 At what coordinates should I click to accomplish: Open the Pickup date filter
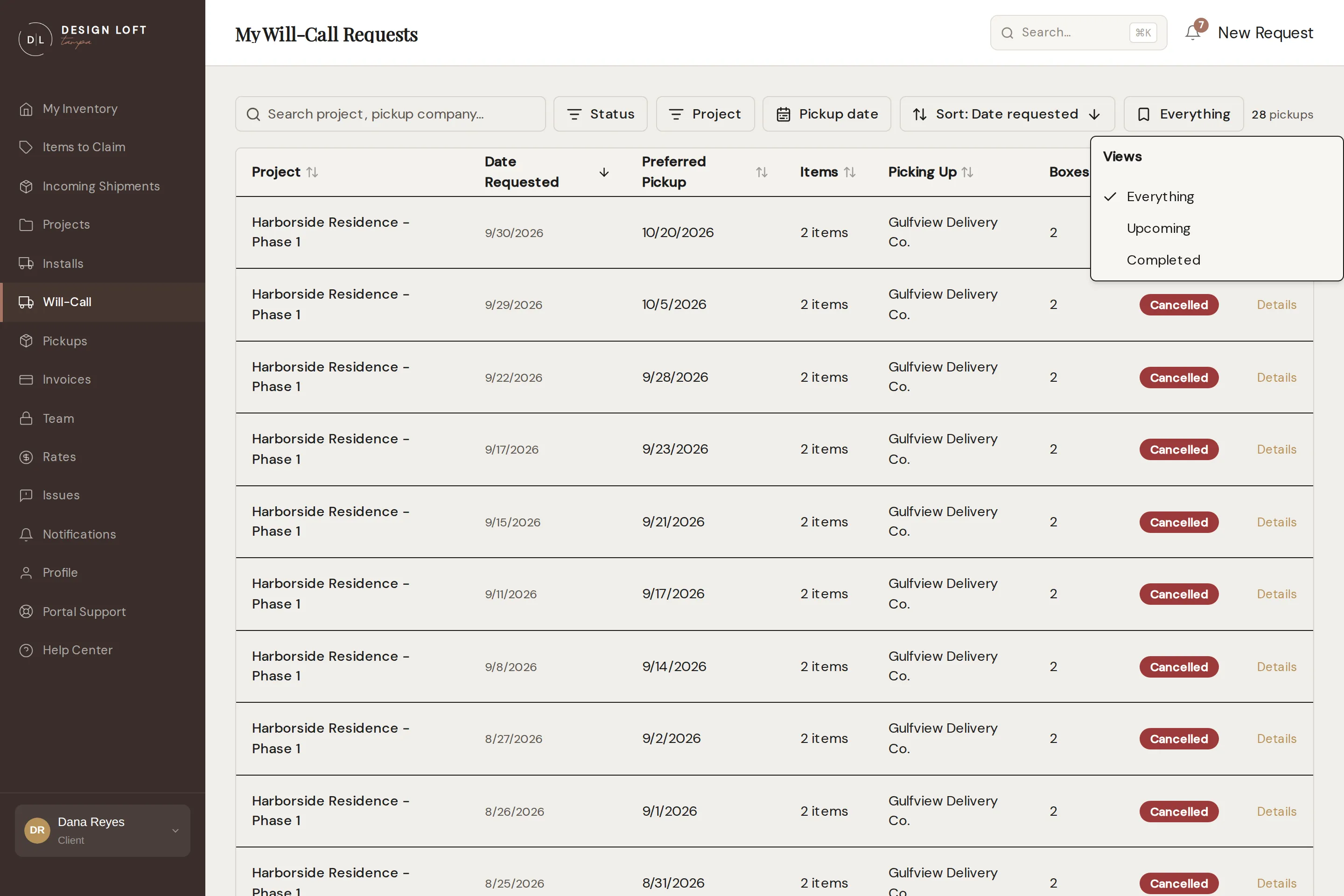pos(826,114)
